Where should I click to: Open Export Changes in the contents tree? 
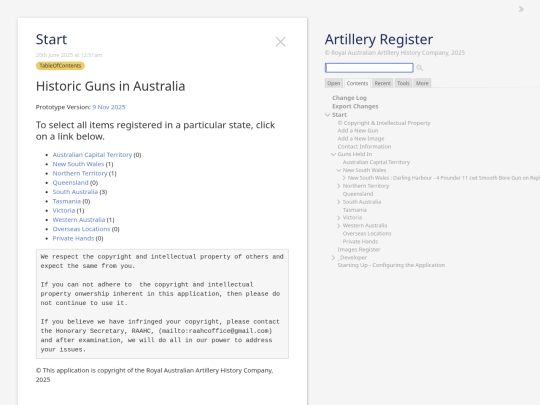click(x=355, y=106)
